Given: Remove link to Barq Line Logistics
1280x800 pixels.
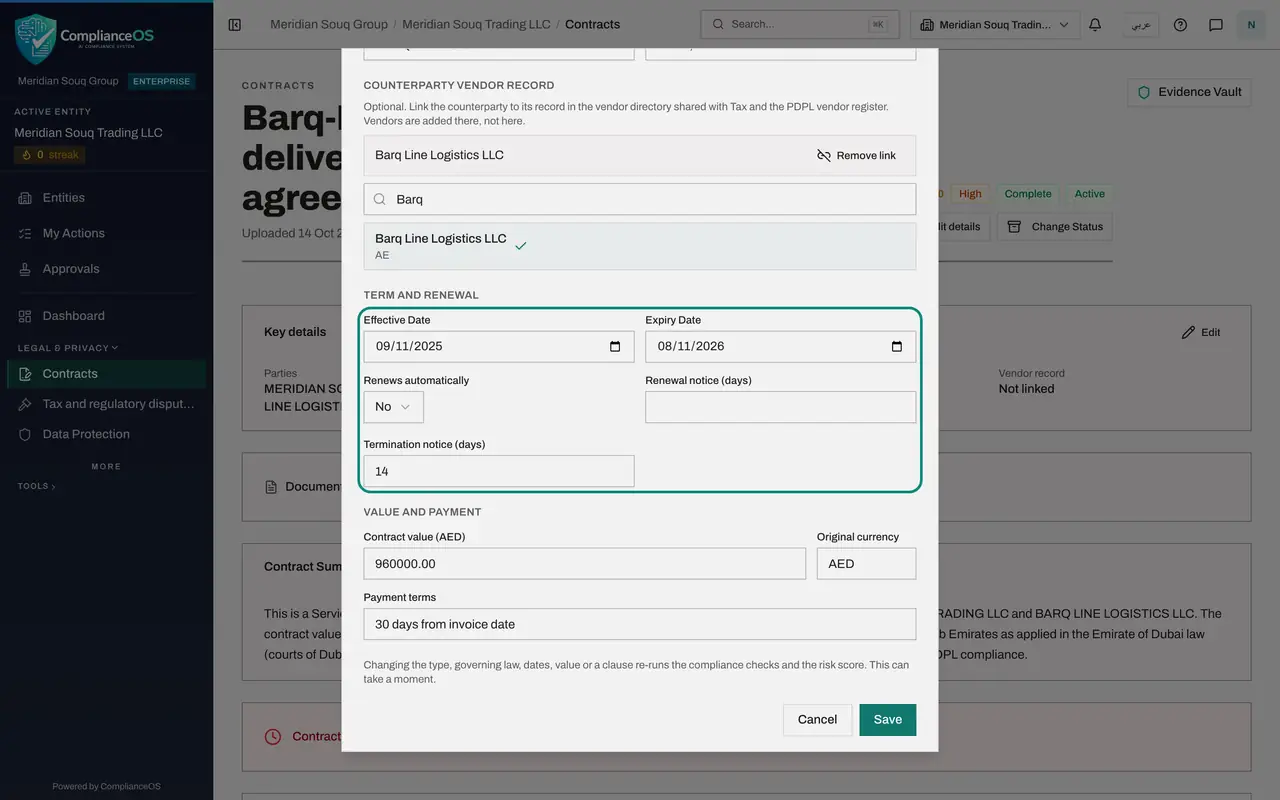Looking at the screenshot, I should pyautogui.click(x=856, y=156).
